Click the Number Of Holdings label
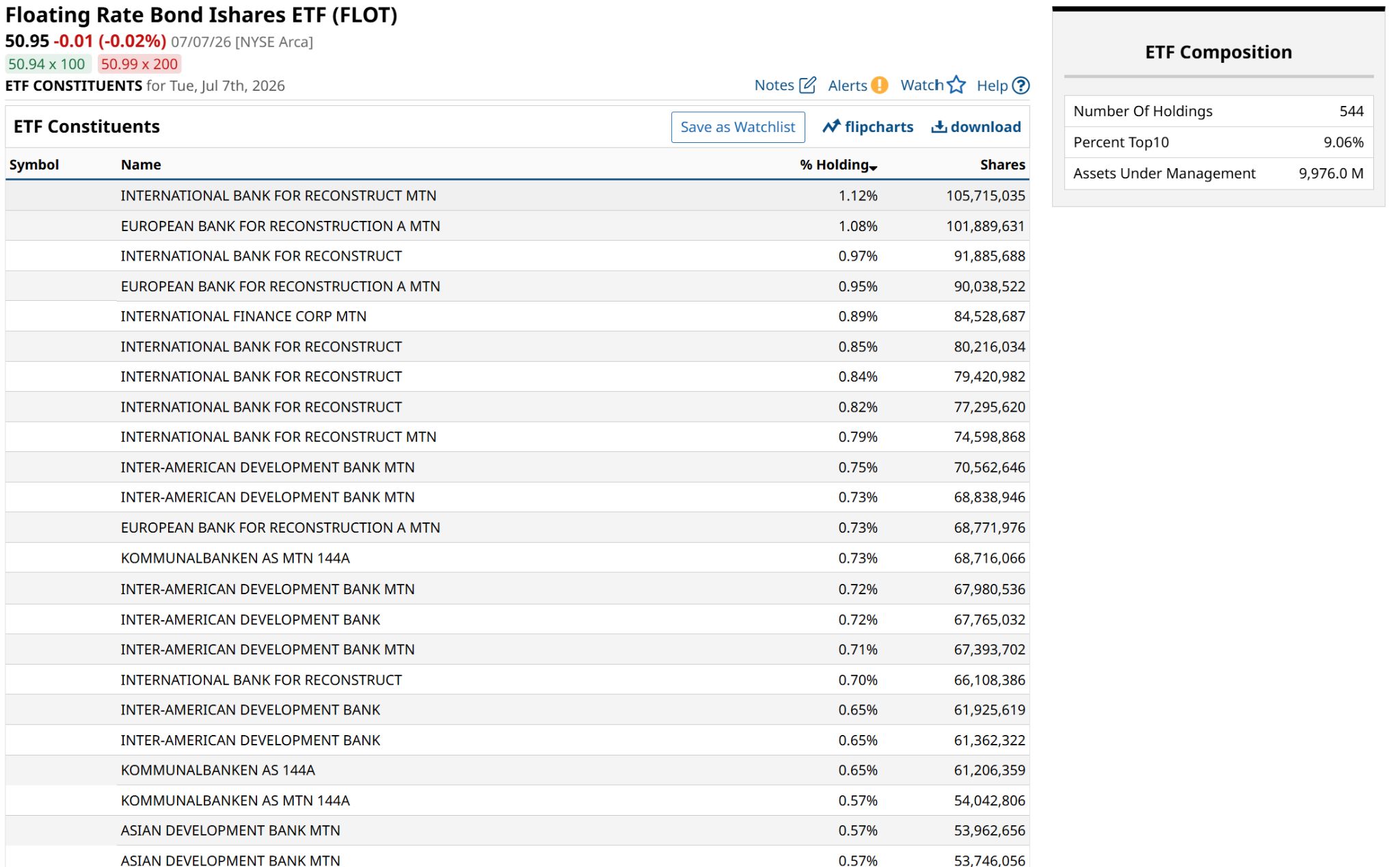Image resolution: width=1400 pixels, height=867 pixels. 1143,111
